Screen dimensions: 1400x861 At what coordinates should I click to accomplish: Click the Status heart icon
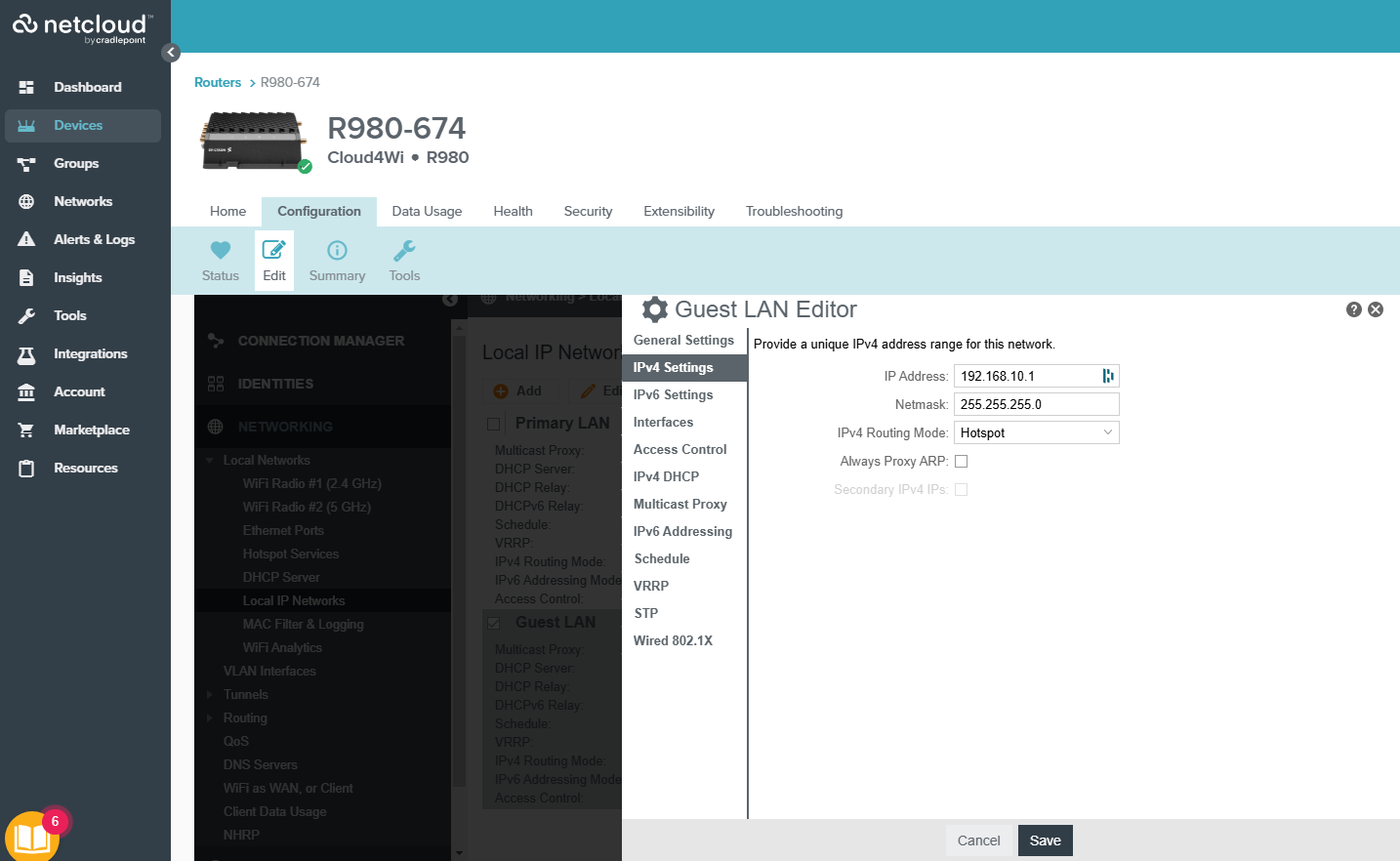(x=221, y=251)
